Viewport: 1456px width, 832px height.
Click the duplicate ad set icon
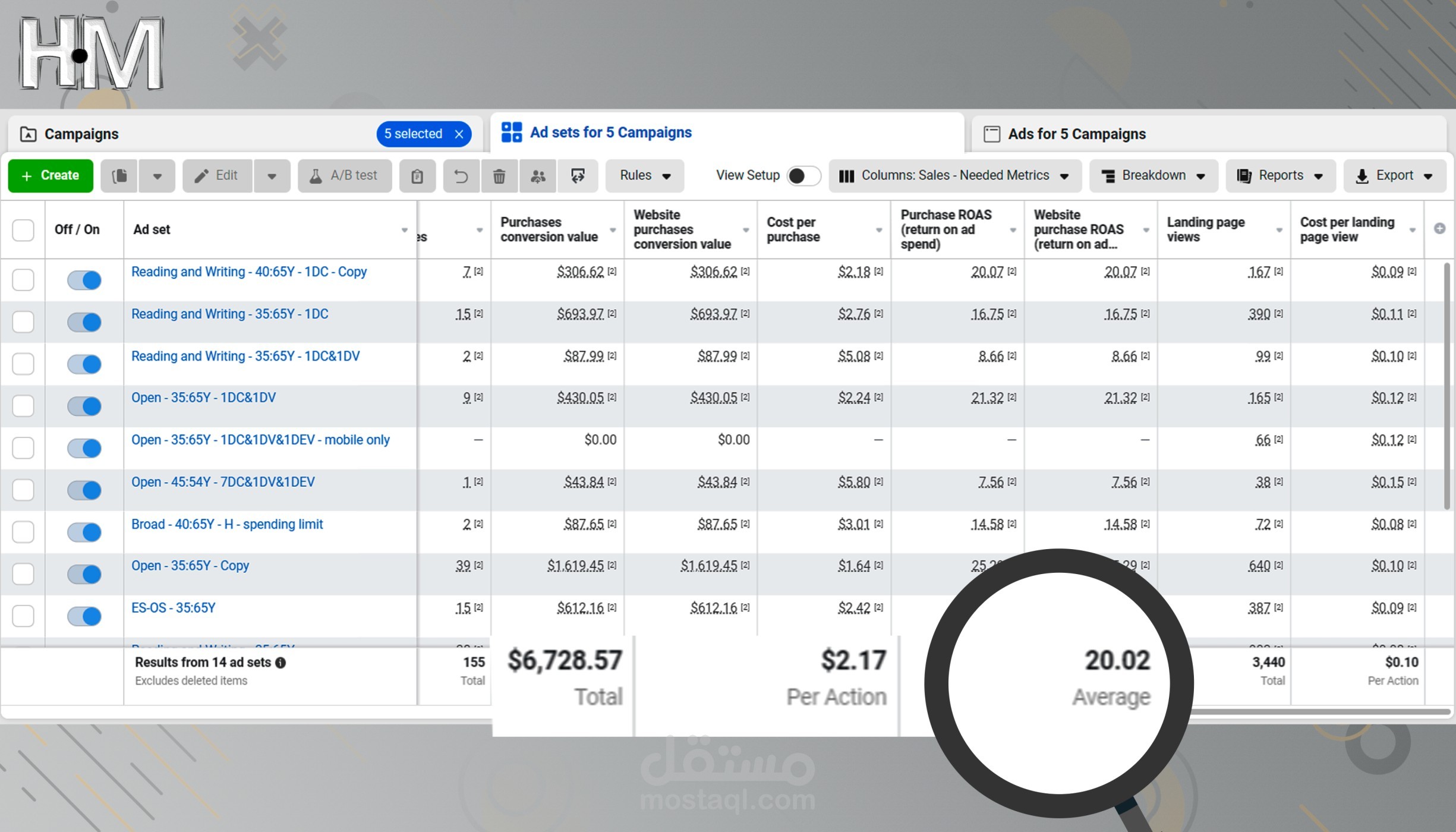[x=119, y=176]
